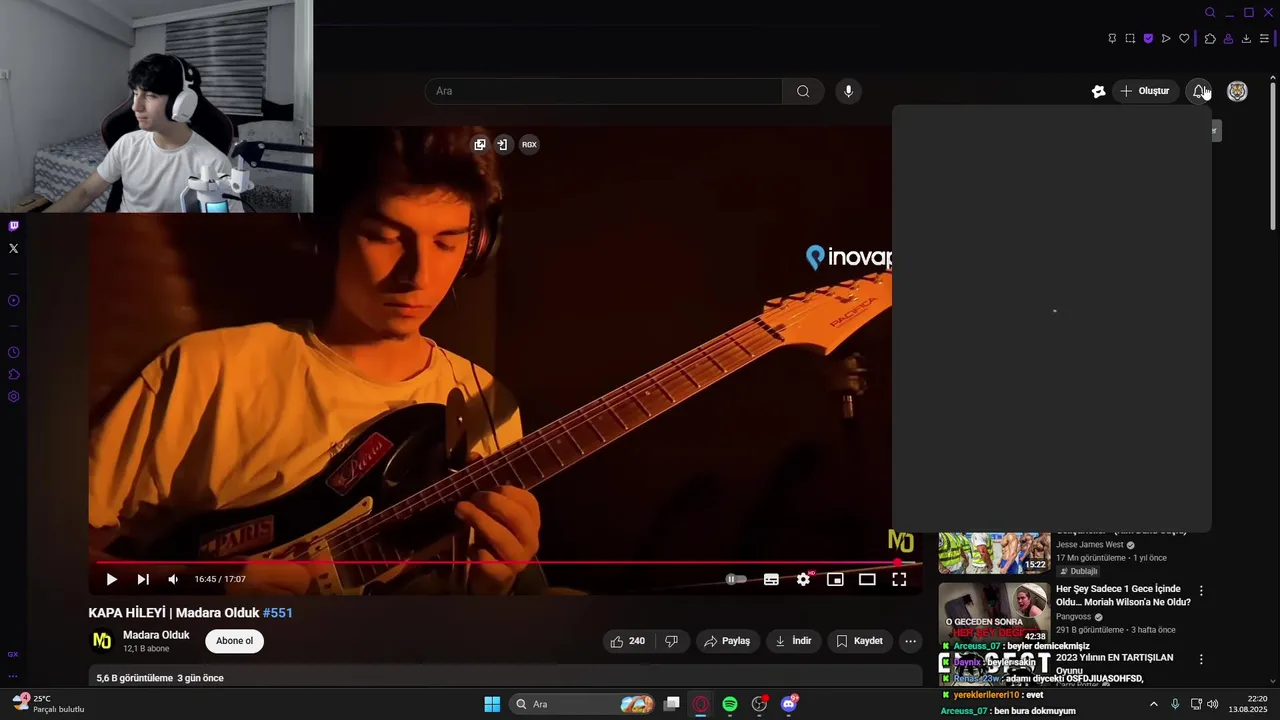Open Opera easy setup sliders icon
This screenshot has height=720, width=1280.
click(1264, 39)
